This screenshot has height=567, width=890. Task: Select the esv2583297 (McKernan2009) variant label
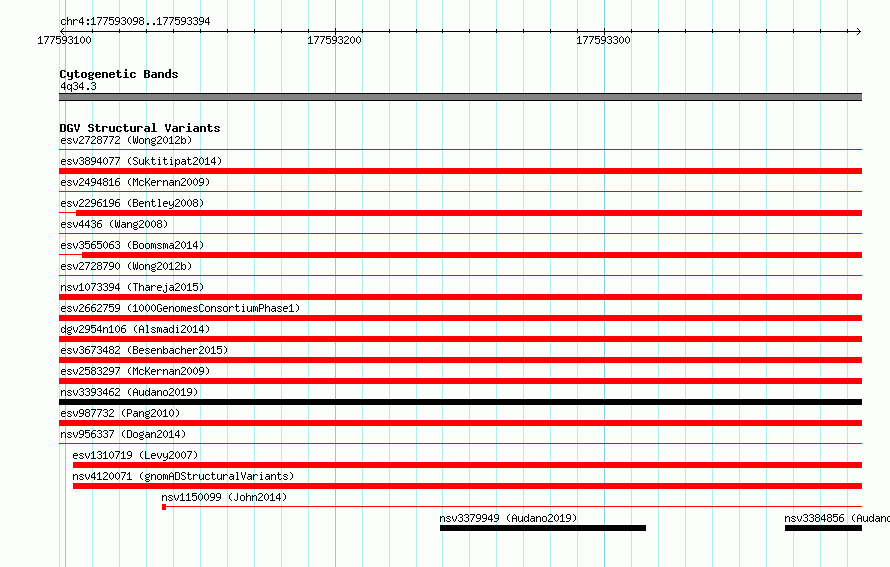pyautogui.click(x=135, y=371)
